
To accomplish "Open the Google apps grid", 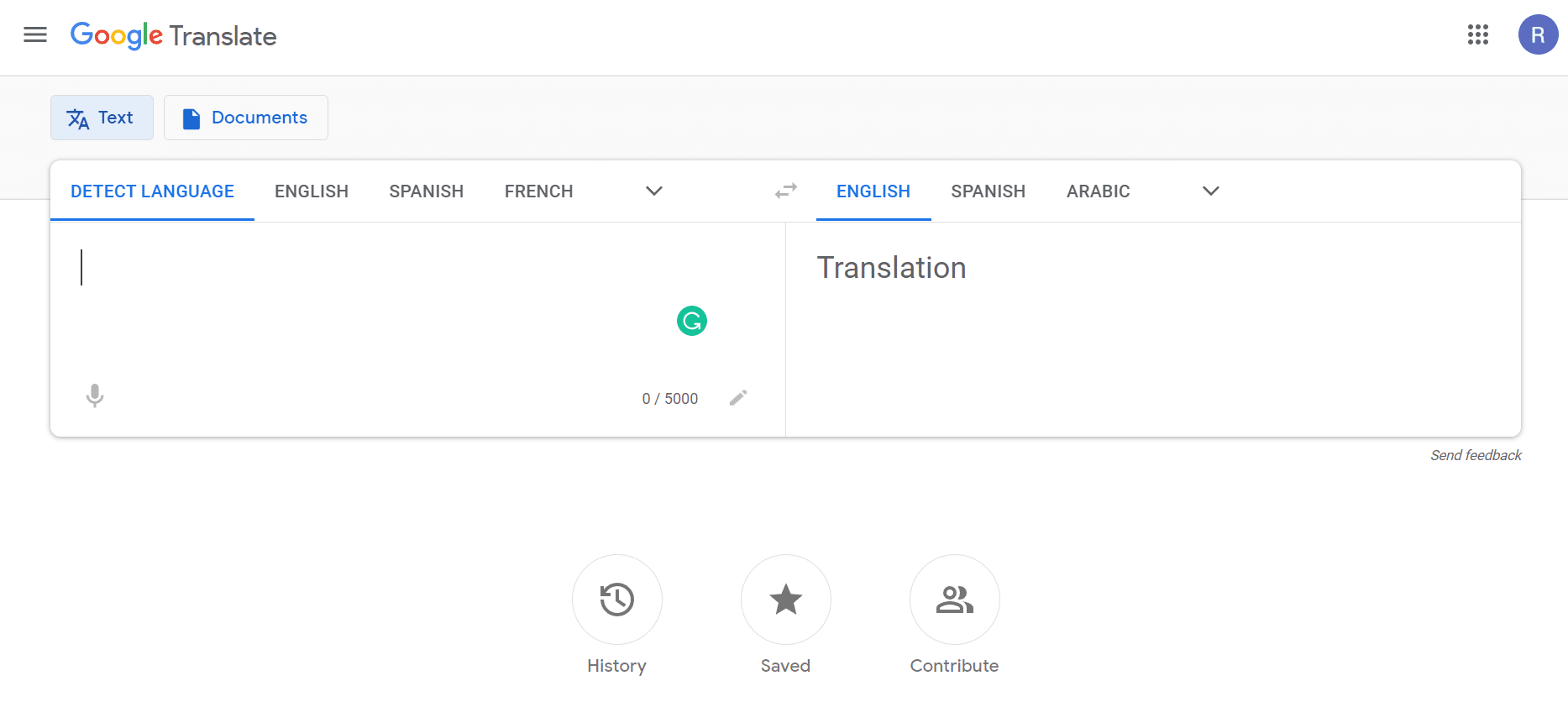I will (x=1478, y=34).
